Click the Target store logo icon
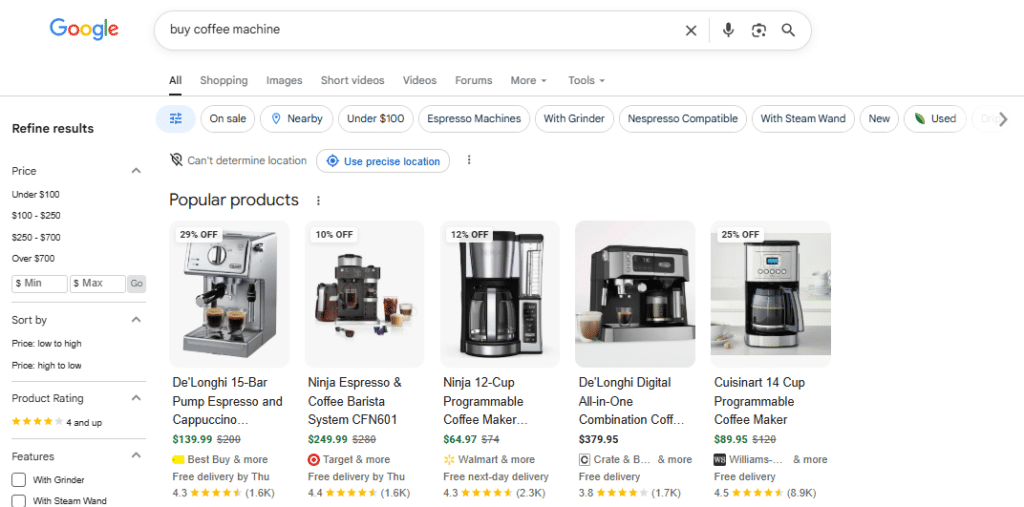 tap(313, 460)
